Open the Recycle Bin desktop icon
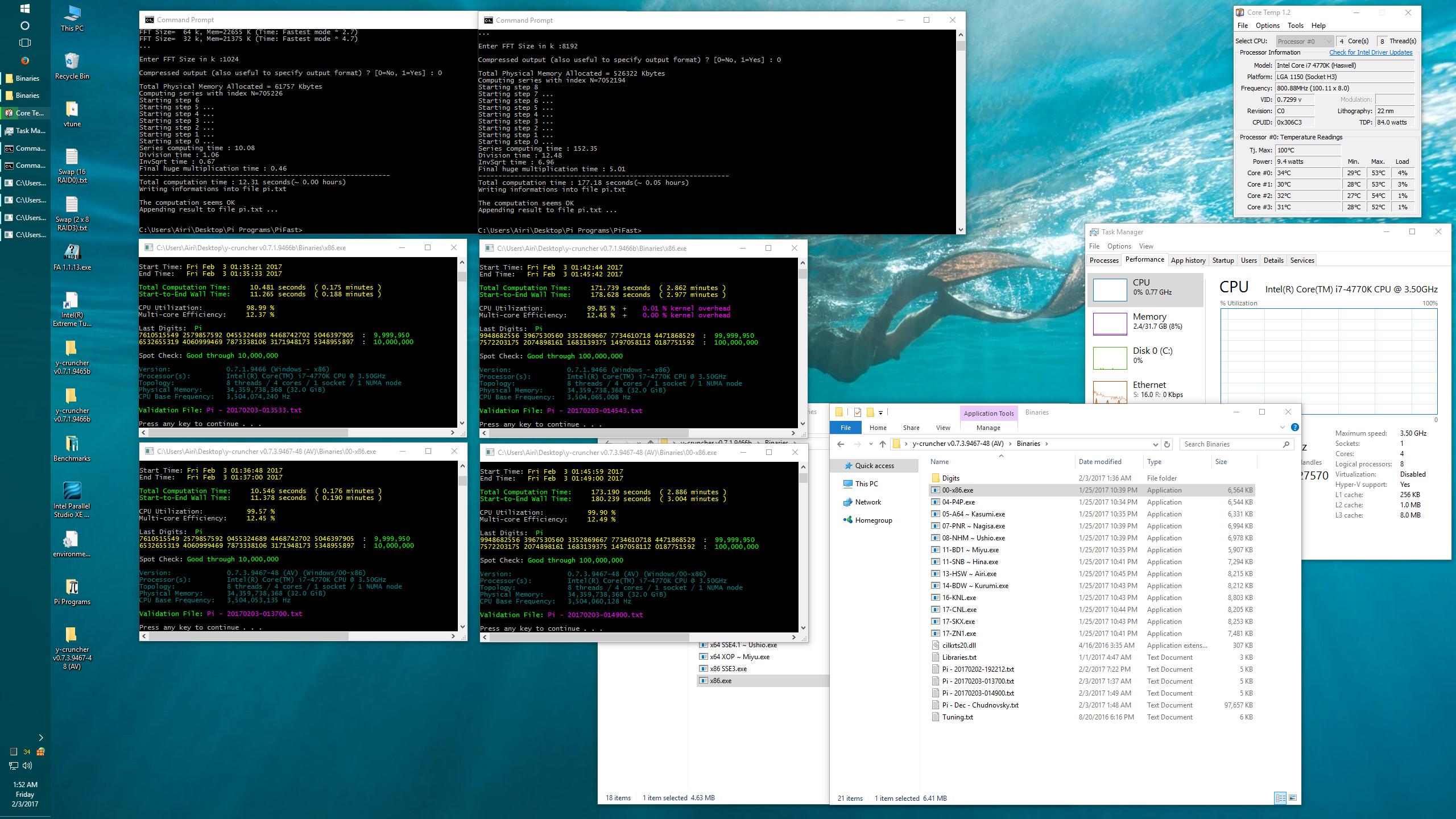 coord(72,66)
